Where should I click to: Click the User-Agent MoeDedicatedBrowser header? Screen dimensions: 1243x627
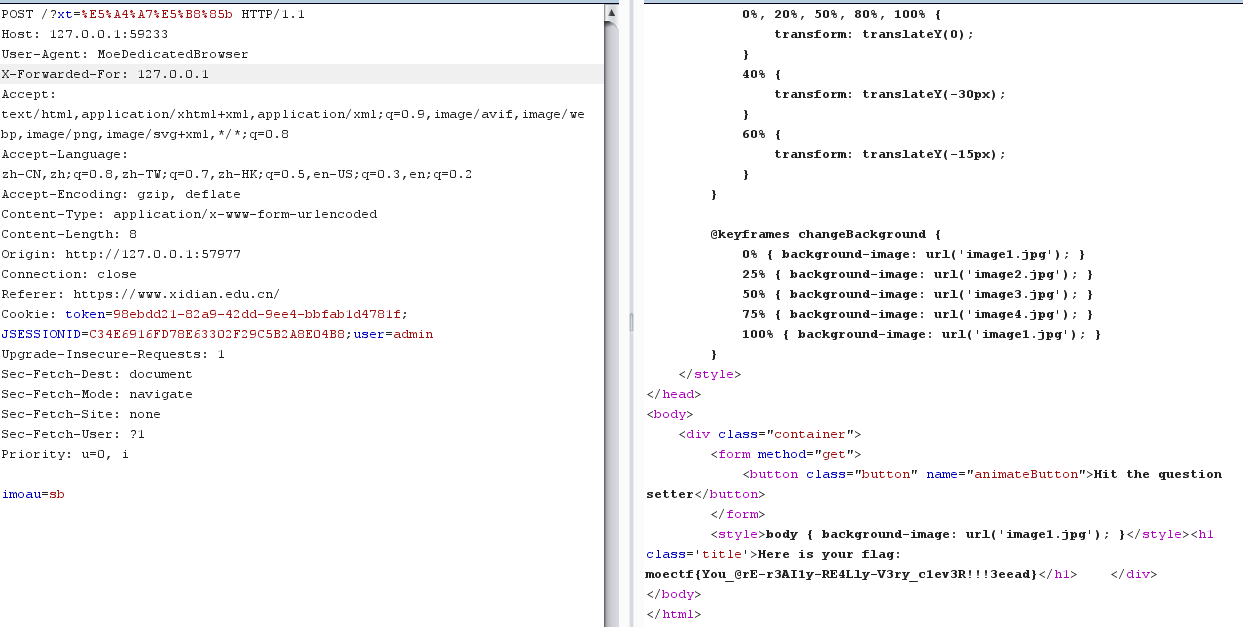[x=124, y=54]
